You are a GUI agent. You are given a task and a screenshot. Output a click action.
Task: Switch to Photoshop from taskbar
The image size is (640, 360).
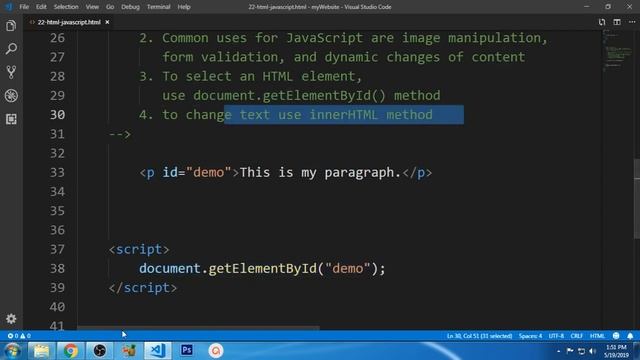[x=187, y=351]
